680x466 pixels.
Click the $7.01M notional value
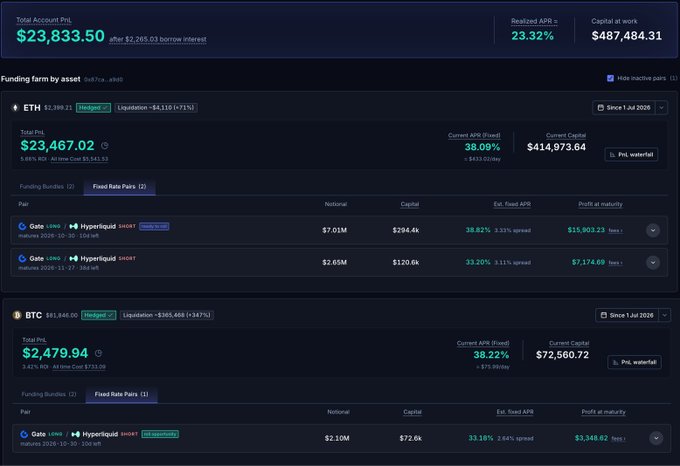[334, 230]
